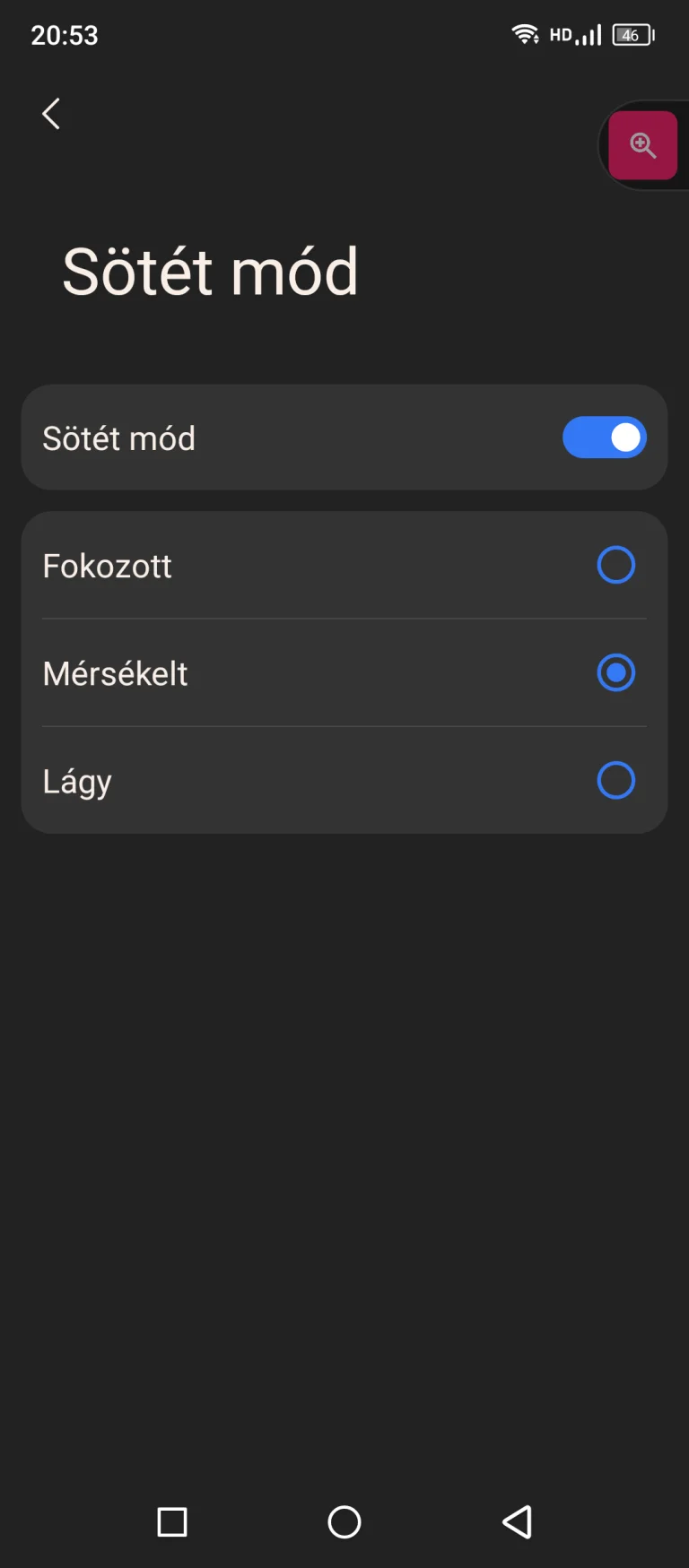Tap the clock showing 20:53
The height and width of the screenshot is (1568, 689).
[x=65, y=35]
